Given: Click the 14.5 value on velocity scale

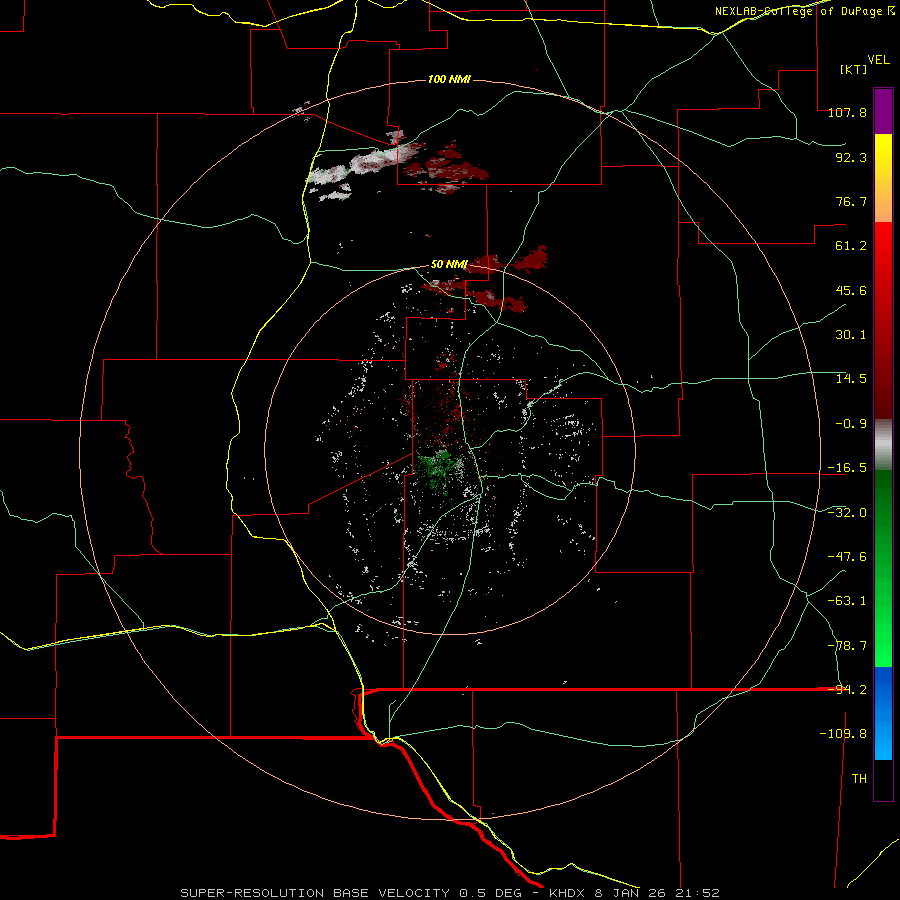Looking at the screenshot, I should coord(851,379).
